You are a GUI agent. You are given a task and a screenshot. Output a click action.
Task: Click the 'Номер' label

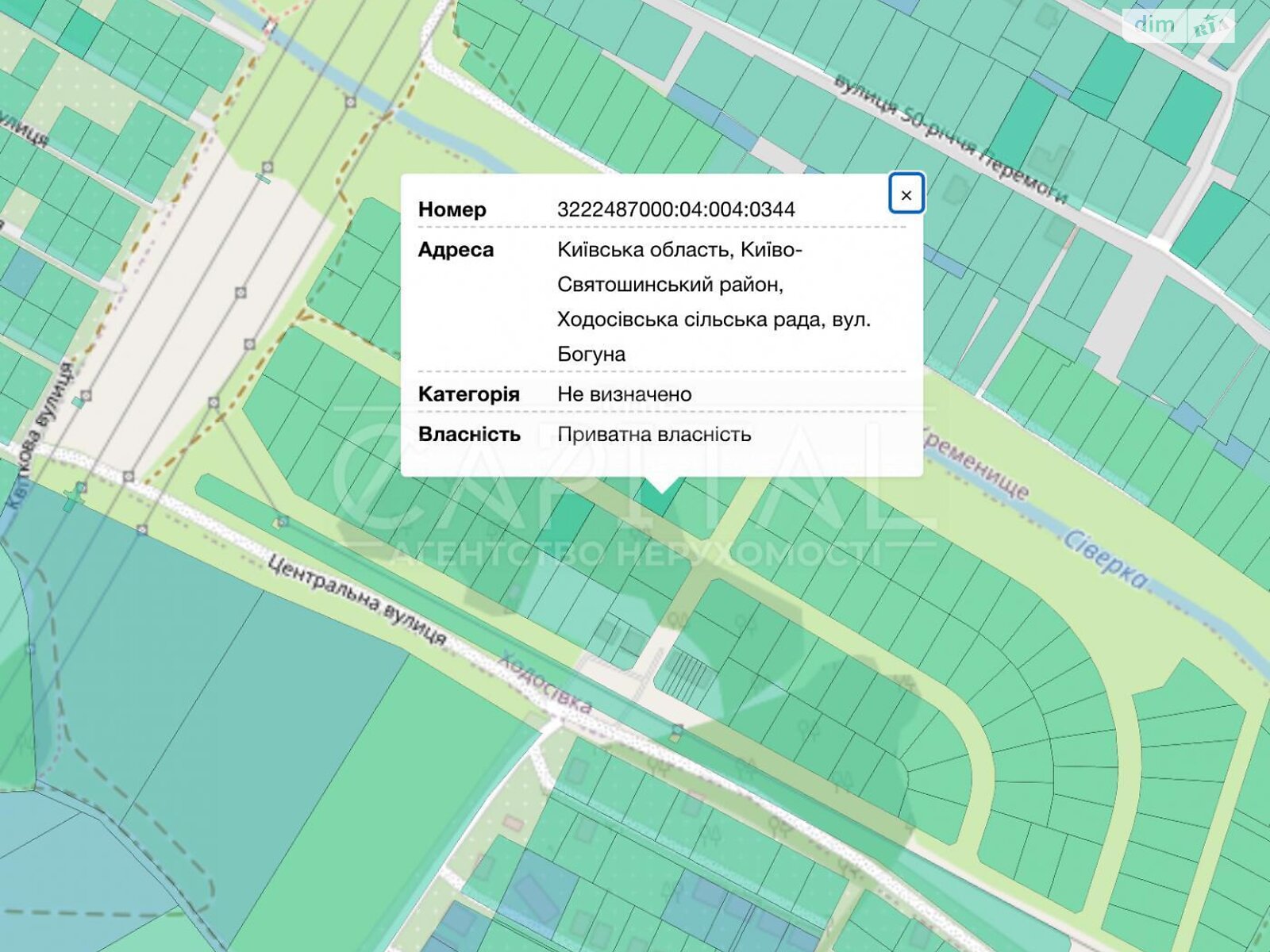452,209
